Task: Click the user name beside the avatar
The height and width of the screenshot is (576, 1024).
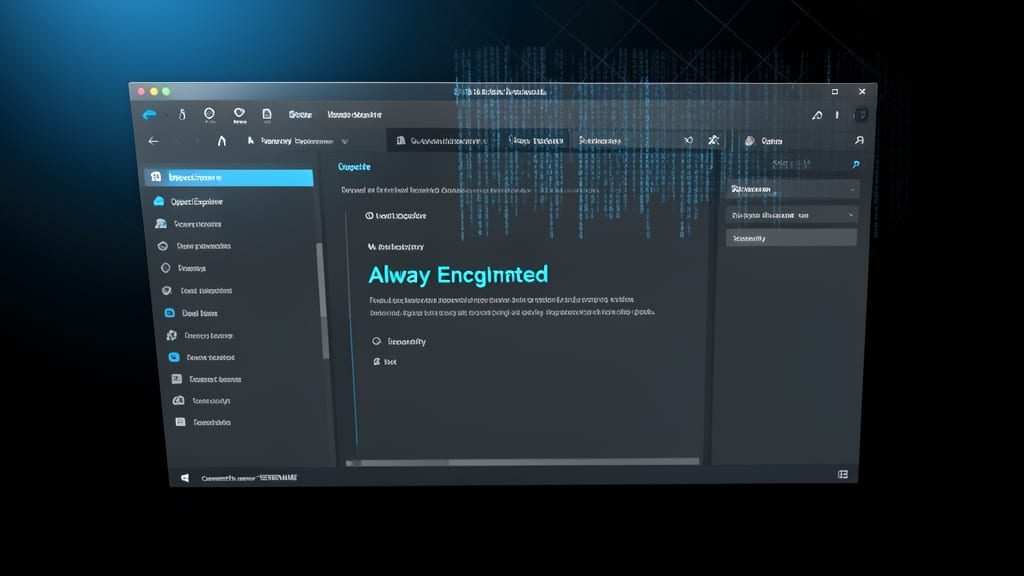Action: coord(772,141)
